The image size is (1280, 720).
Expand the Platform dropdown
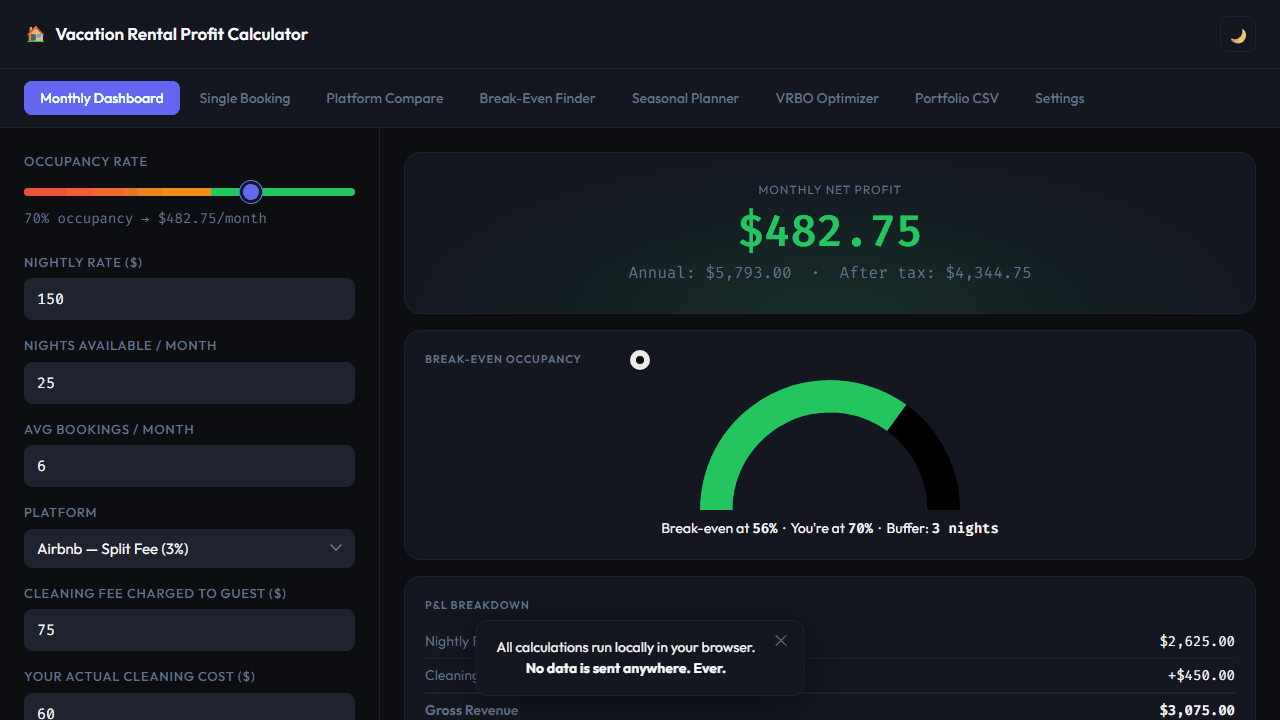click(189, 549)
